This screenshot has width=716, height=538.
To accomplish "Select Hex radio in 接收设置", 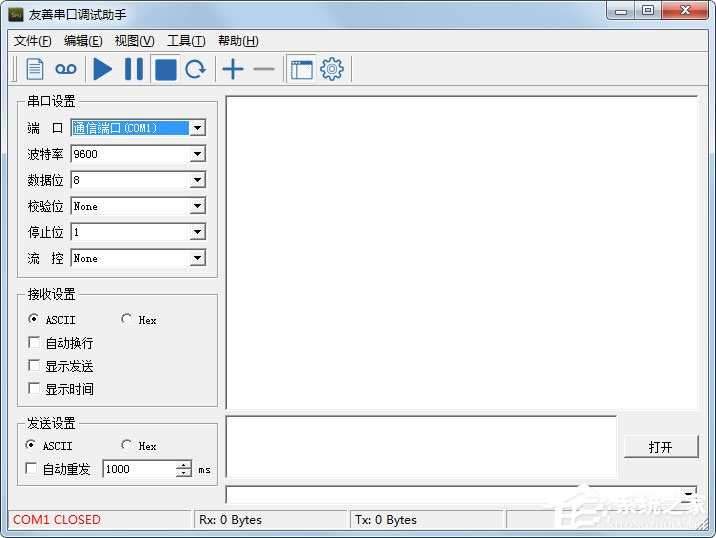I will click(127, 320).
